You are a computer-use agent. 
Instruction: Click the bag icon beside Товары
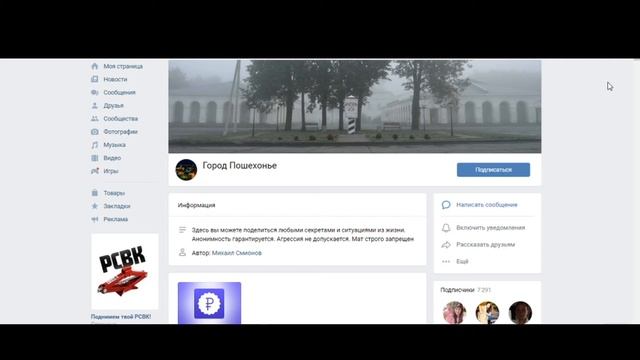point(95,193)
